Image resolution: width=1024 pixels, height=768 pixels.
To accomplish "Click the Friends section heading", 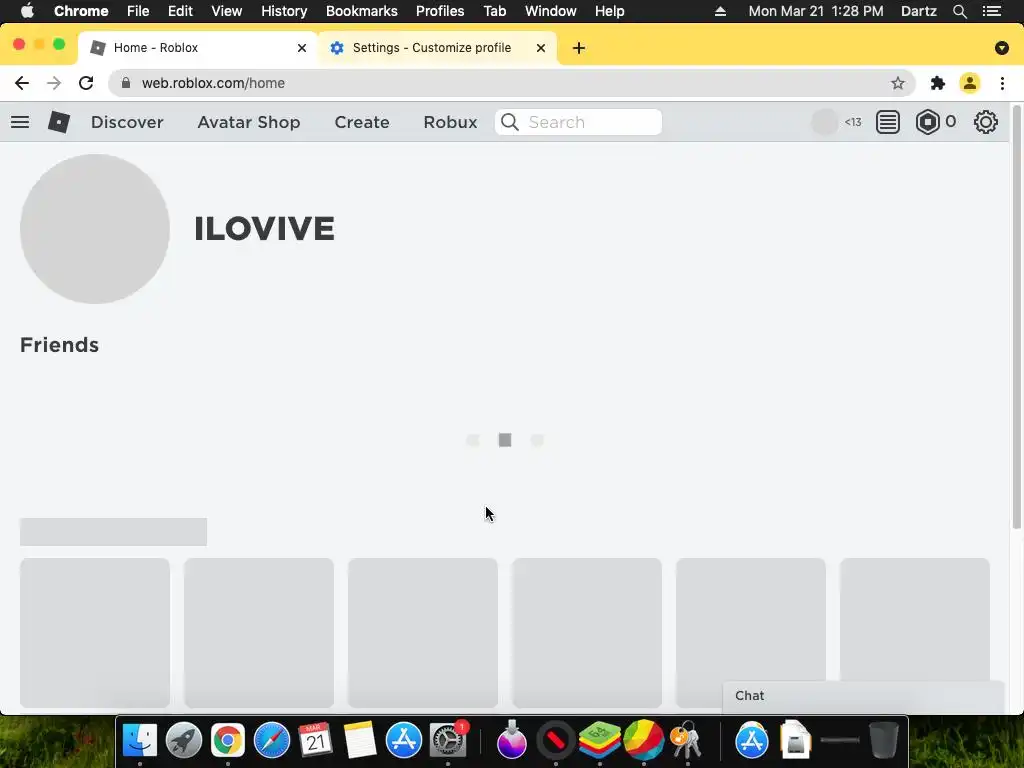I will (x=59, y=345).
